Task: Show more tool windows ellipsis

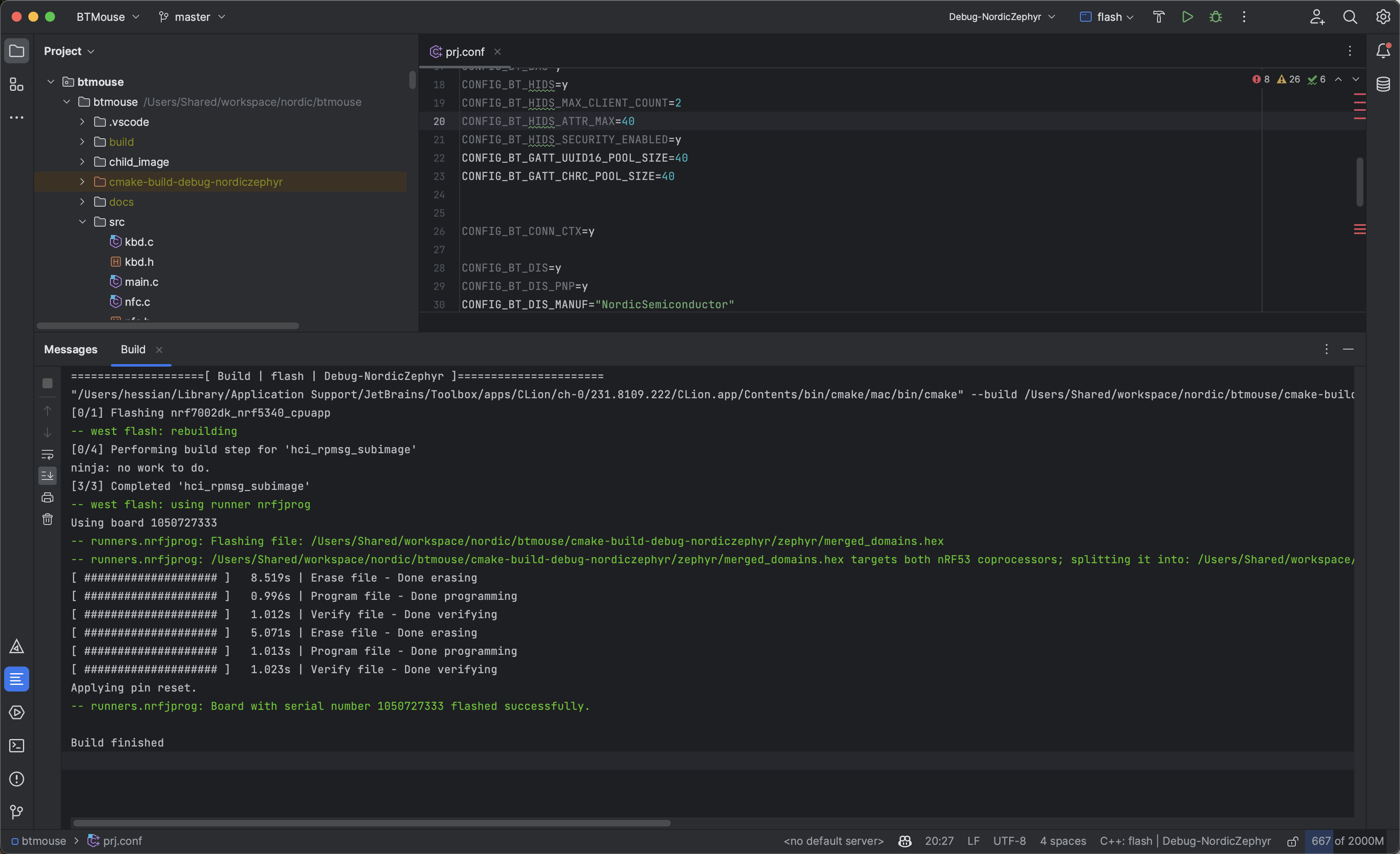Action: pos(17,117)
